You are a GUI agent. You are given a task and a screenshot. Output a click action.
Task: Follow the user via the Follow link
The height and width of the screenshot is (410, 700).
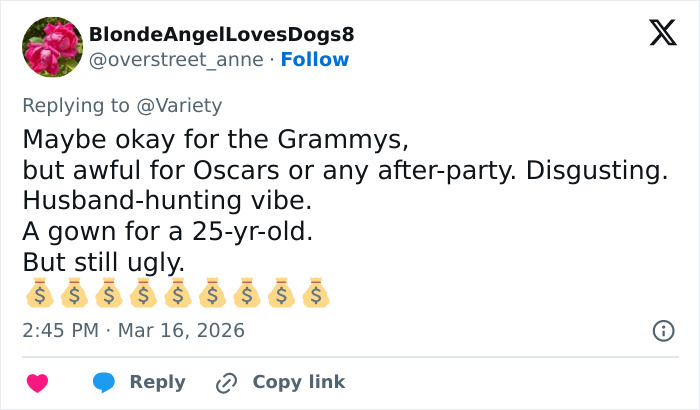(x=315, y=59)
